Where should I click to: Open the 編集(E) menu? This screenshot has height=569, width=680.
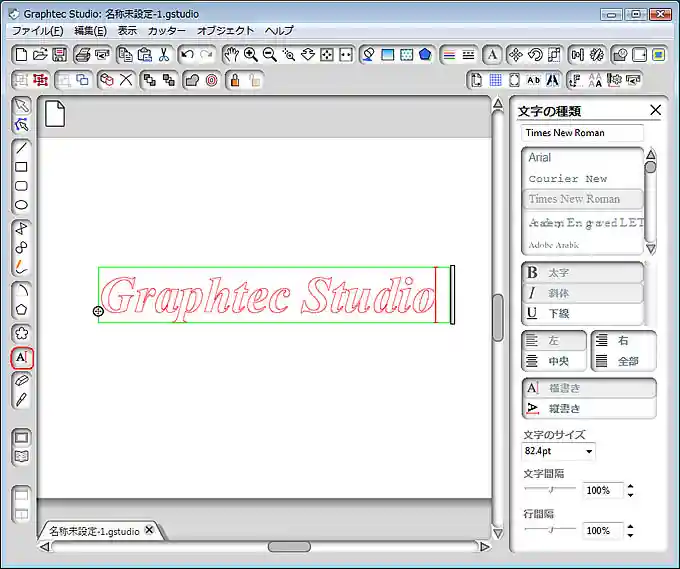click(x=90, y=31)
